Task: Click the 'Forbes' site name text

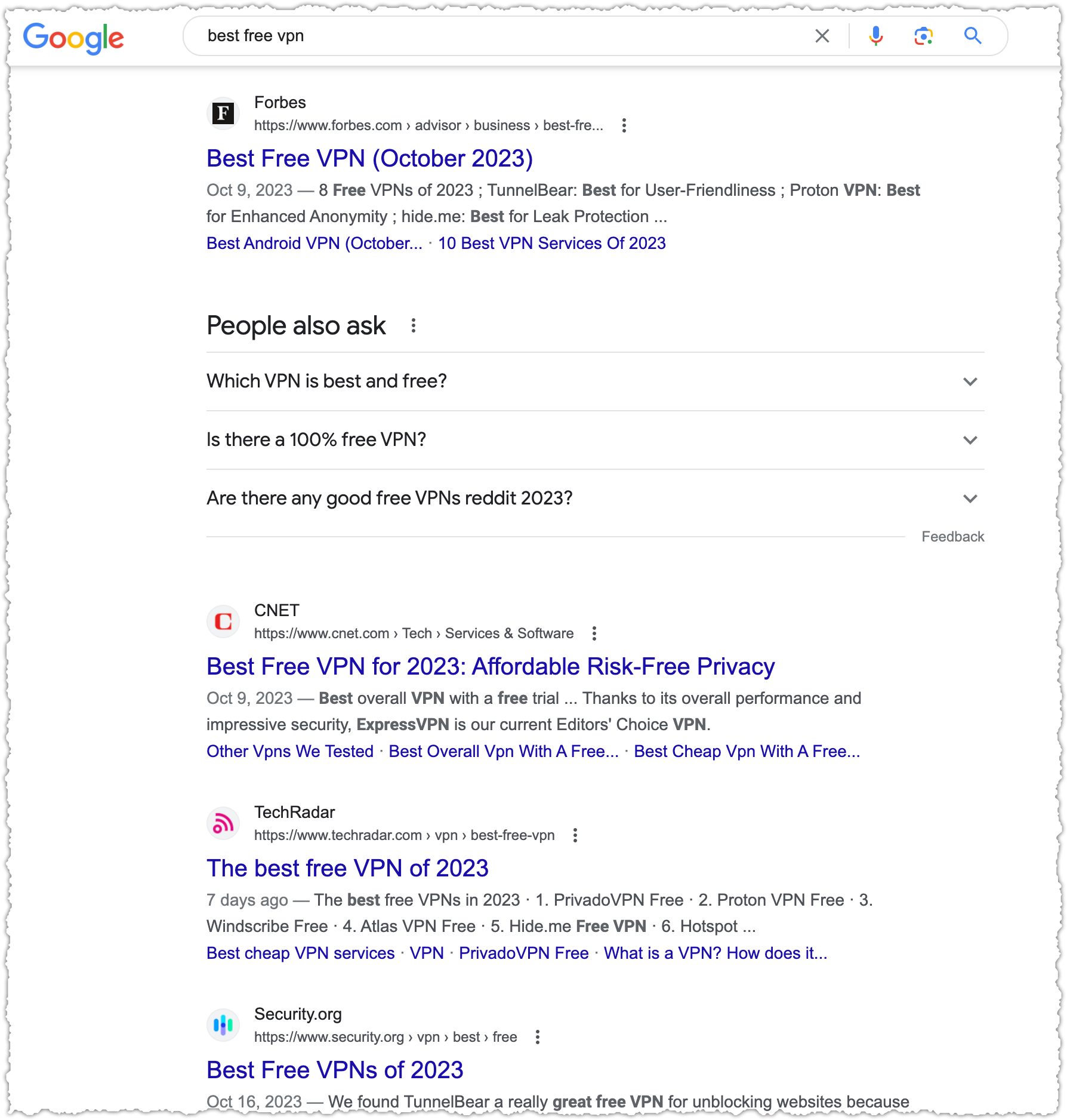Action: pos(280,103)
